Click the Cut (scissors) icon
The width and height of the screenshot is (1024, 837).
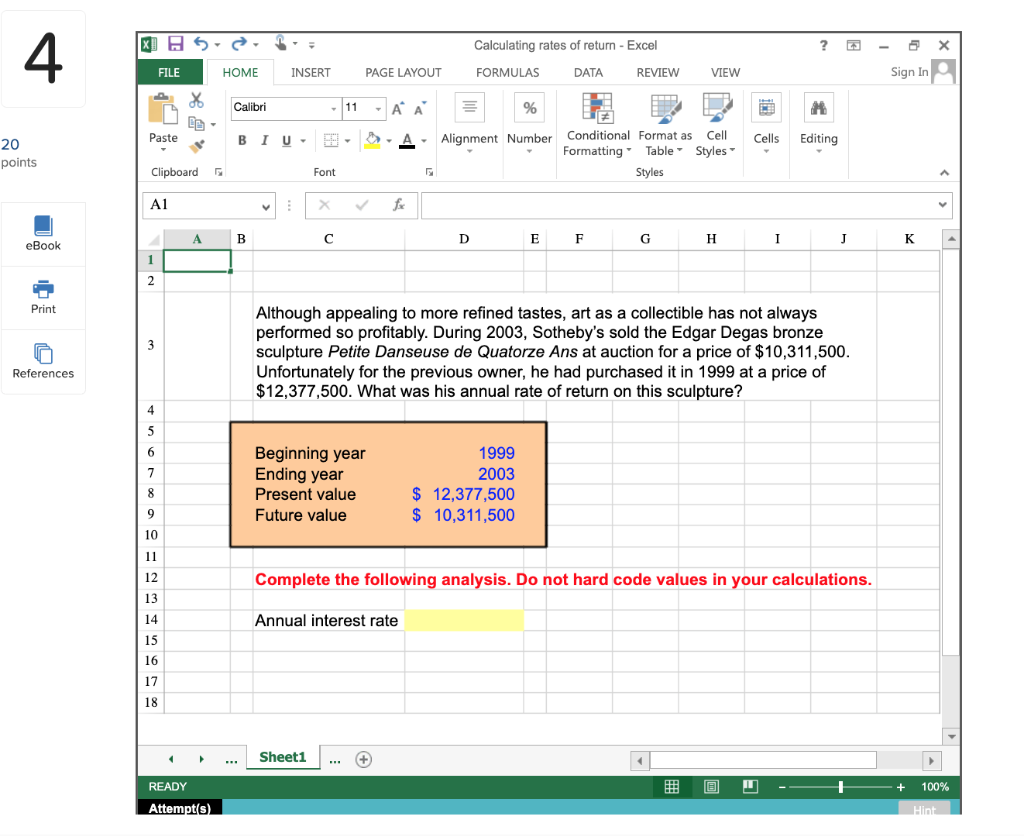pos(196,99)
